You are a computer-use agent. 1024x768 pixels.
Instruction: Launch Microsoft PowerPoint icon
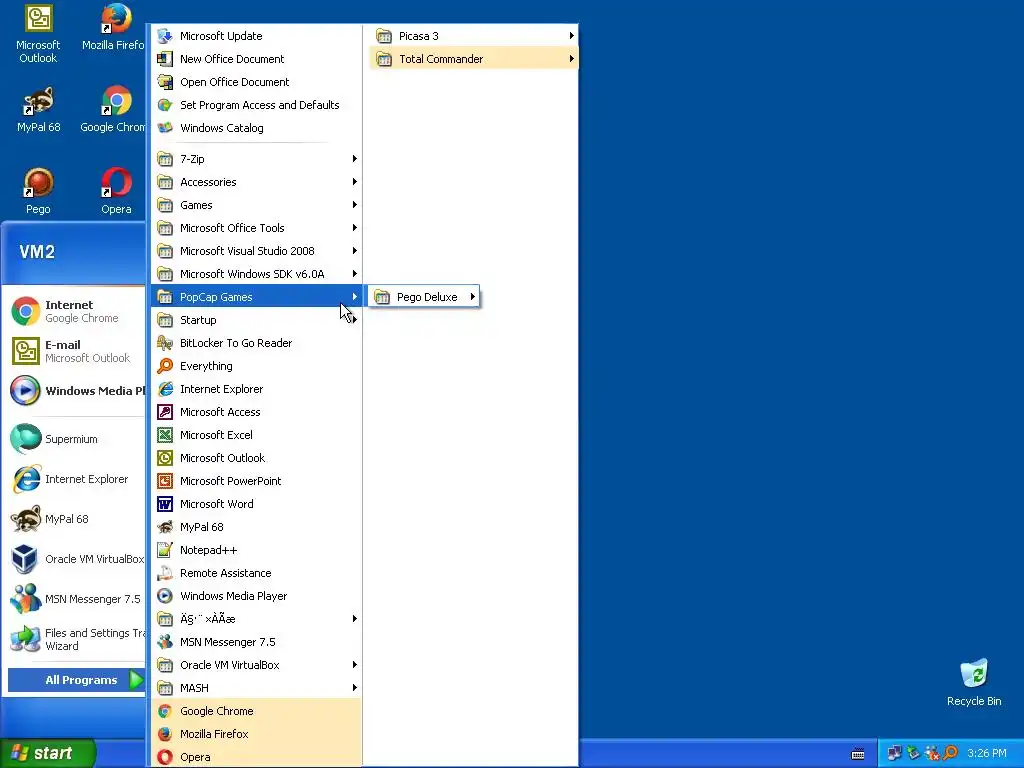(x=165, y=481)
